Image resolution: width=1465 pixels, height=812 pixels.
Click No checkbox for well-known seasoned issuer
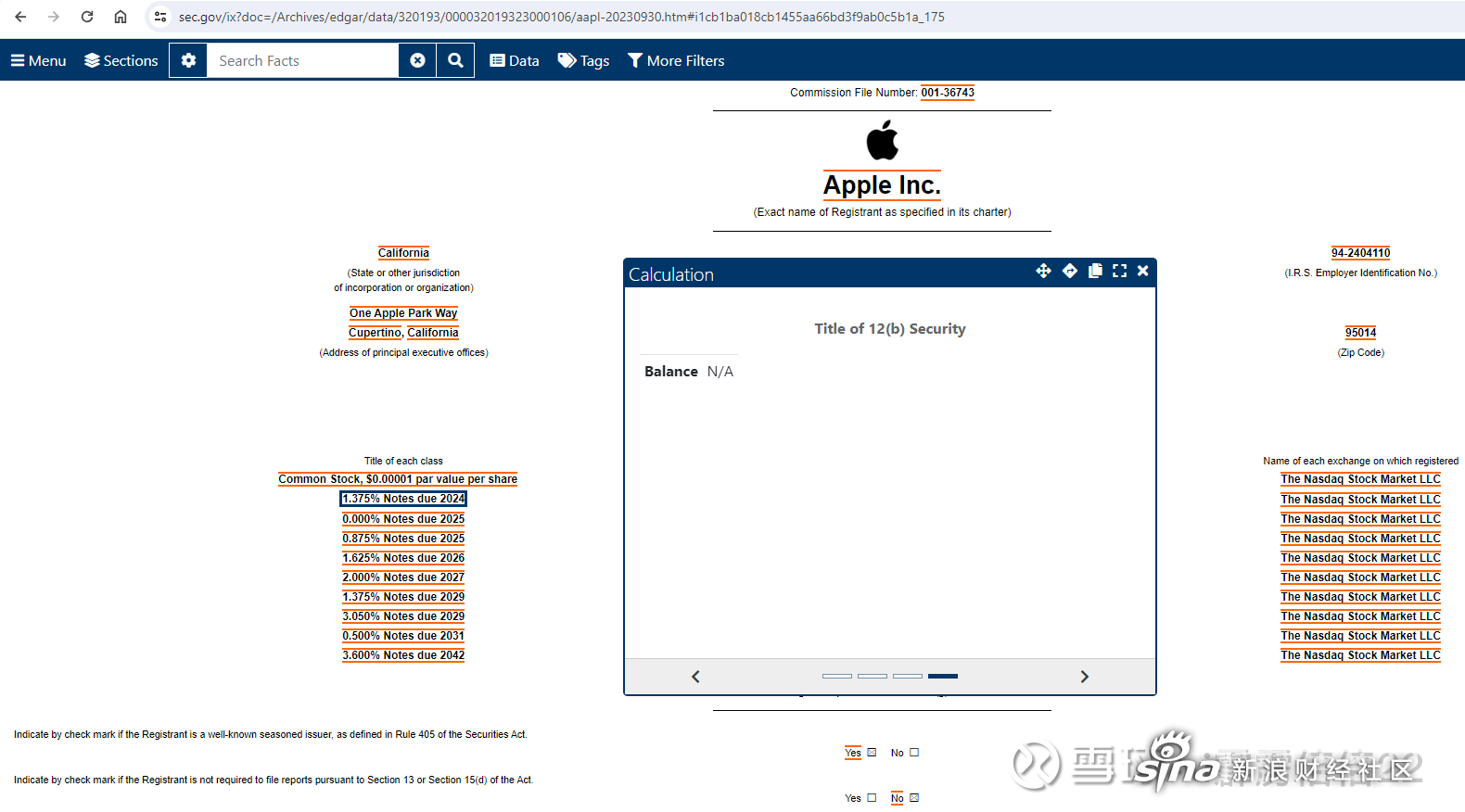click(914, 753)
